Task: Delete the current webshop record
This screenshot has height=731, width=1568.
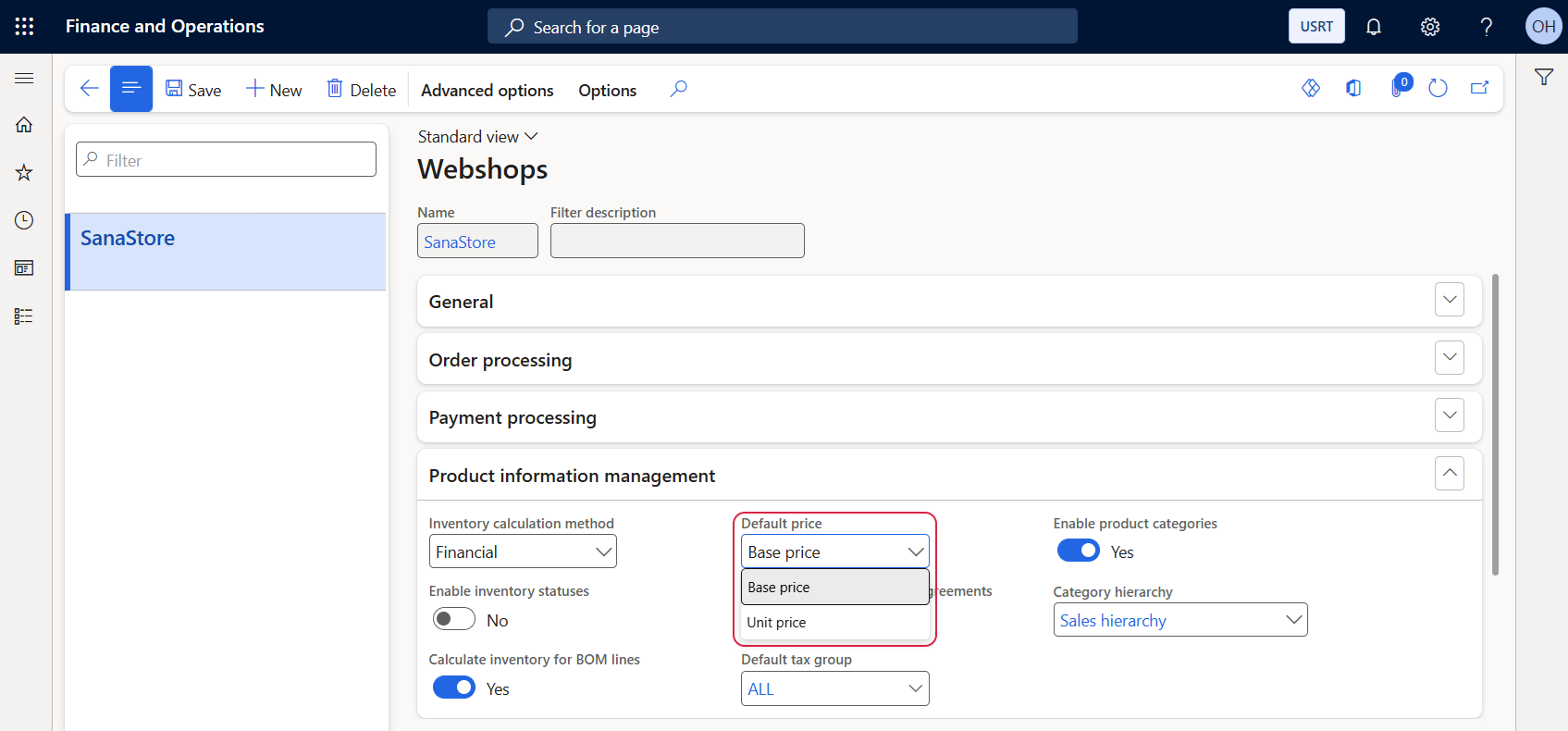Action: point(362,90)
